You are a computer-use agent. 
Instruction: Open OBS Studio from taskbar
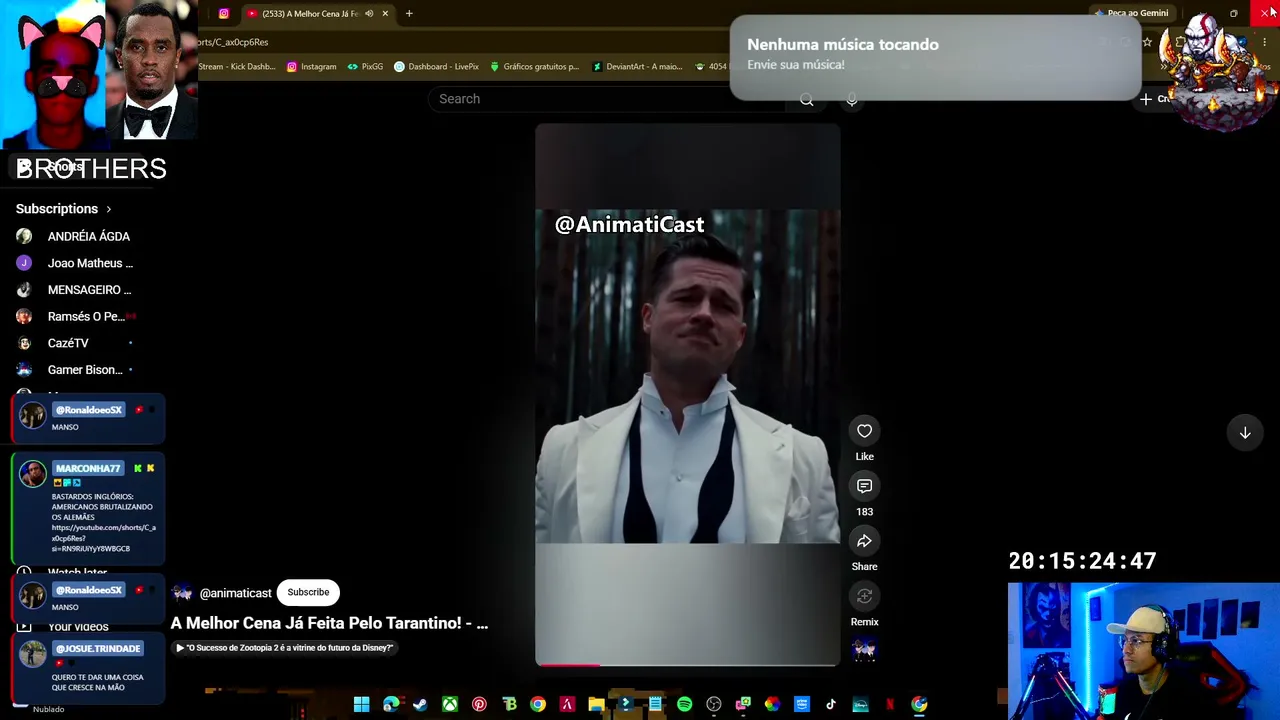713,705
